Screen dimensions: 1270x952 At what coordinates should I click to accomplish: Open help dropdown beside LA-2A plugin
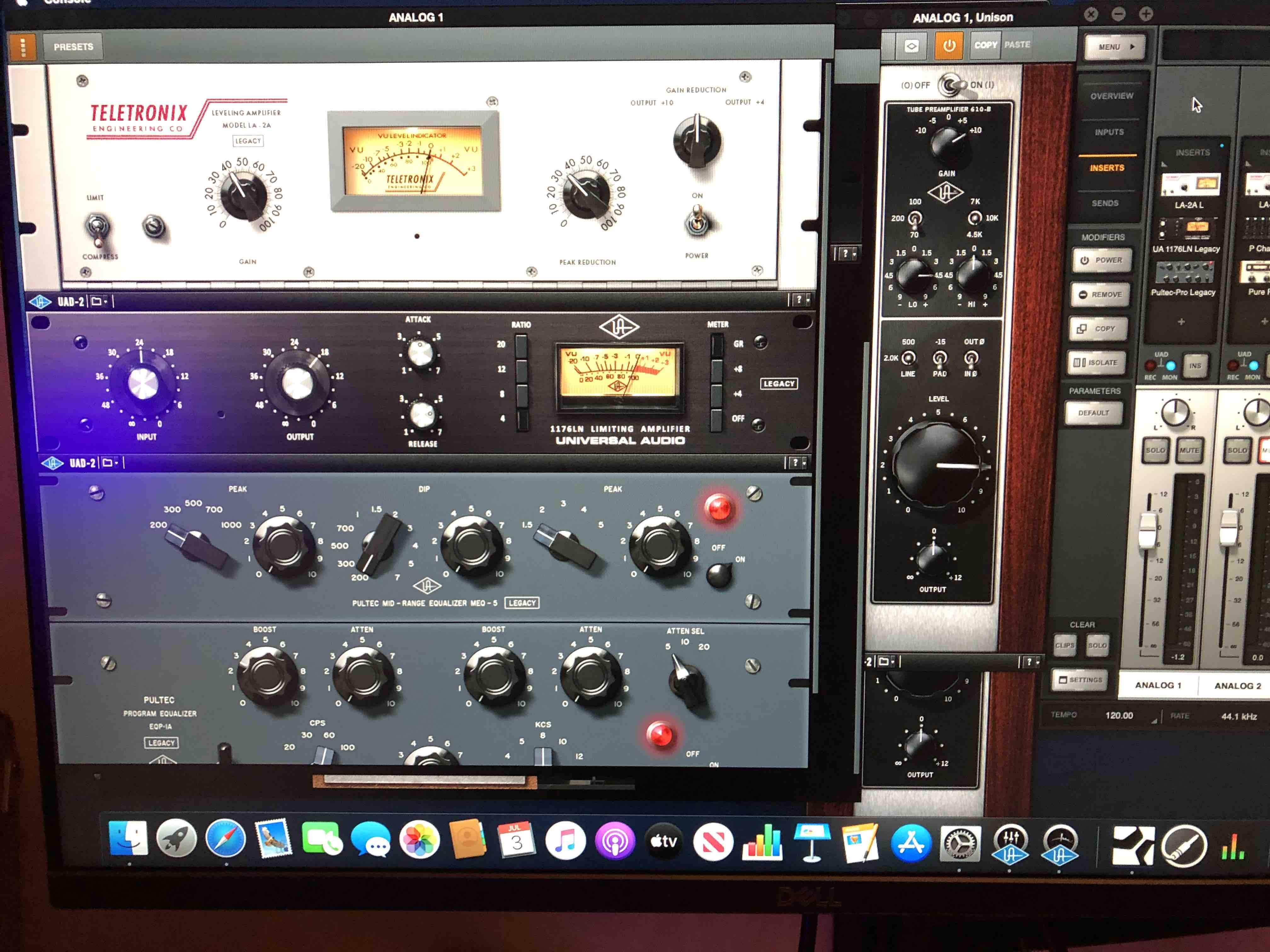click(847, 253)
